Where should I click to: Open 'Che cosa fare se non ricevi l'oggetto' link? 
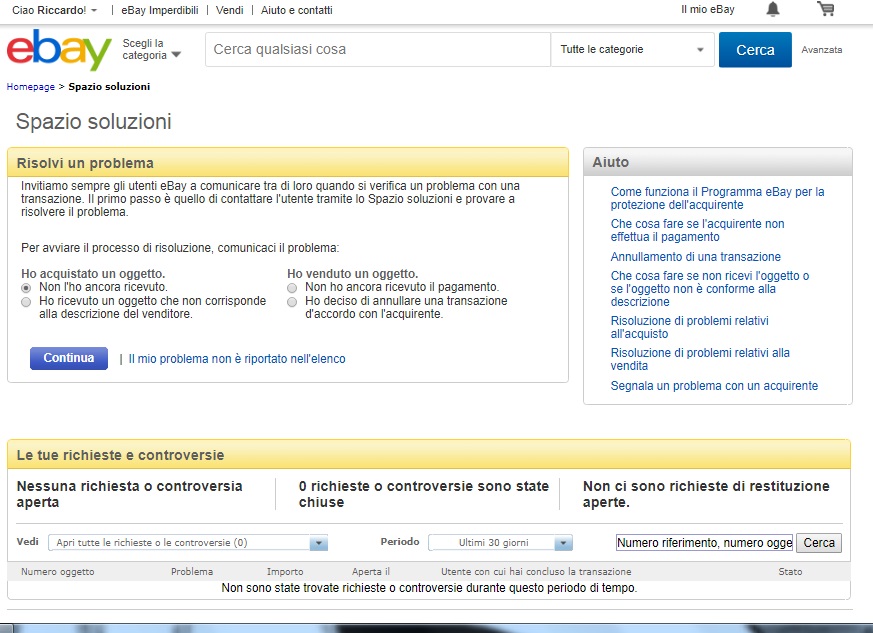(x=710, y=289)
